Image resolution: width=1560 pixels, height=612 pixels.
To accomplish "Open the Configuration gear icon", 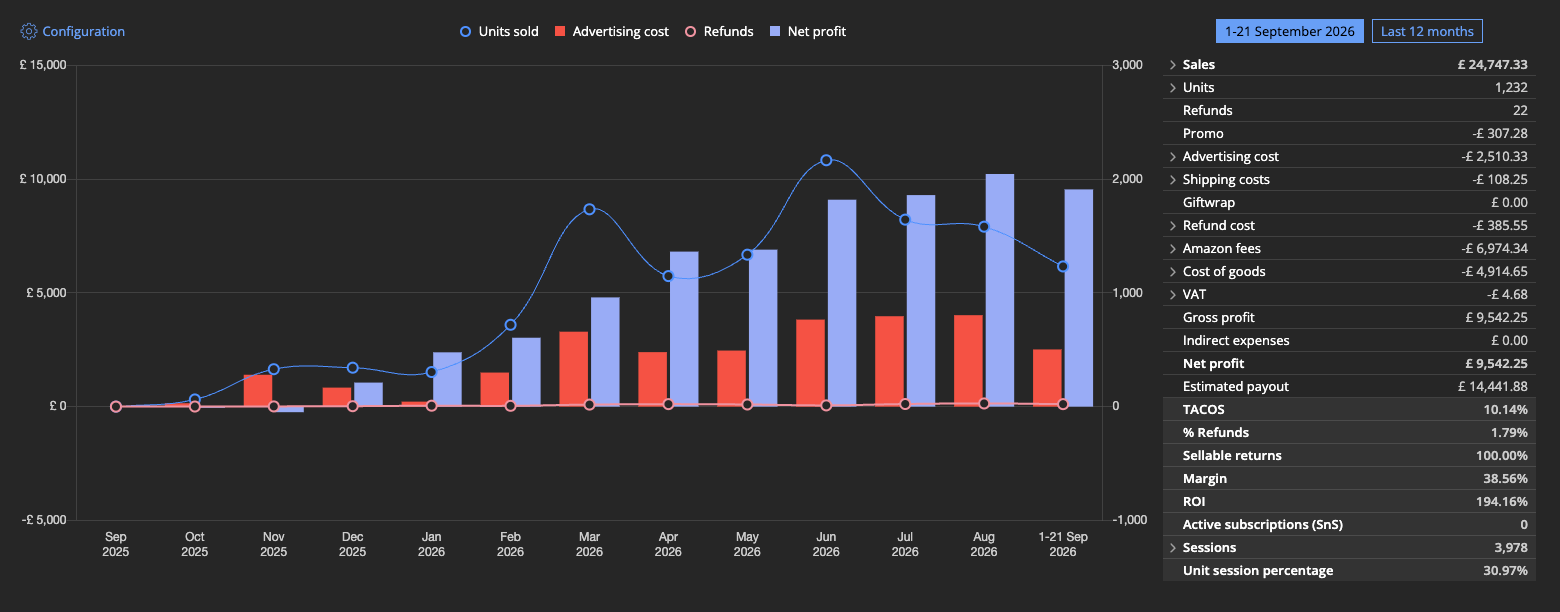I will click(x=29, y=32).
